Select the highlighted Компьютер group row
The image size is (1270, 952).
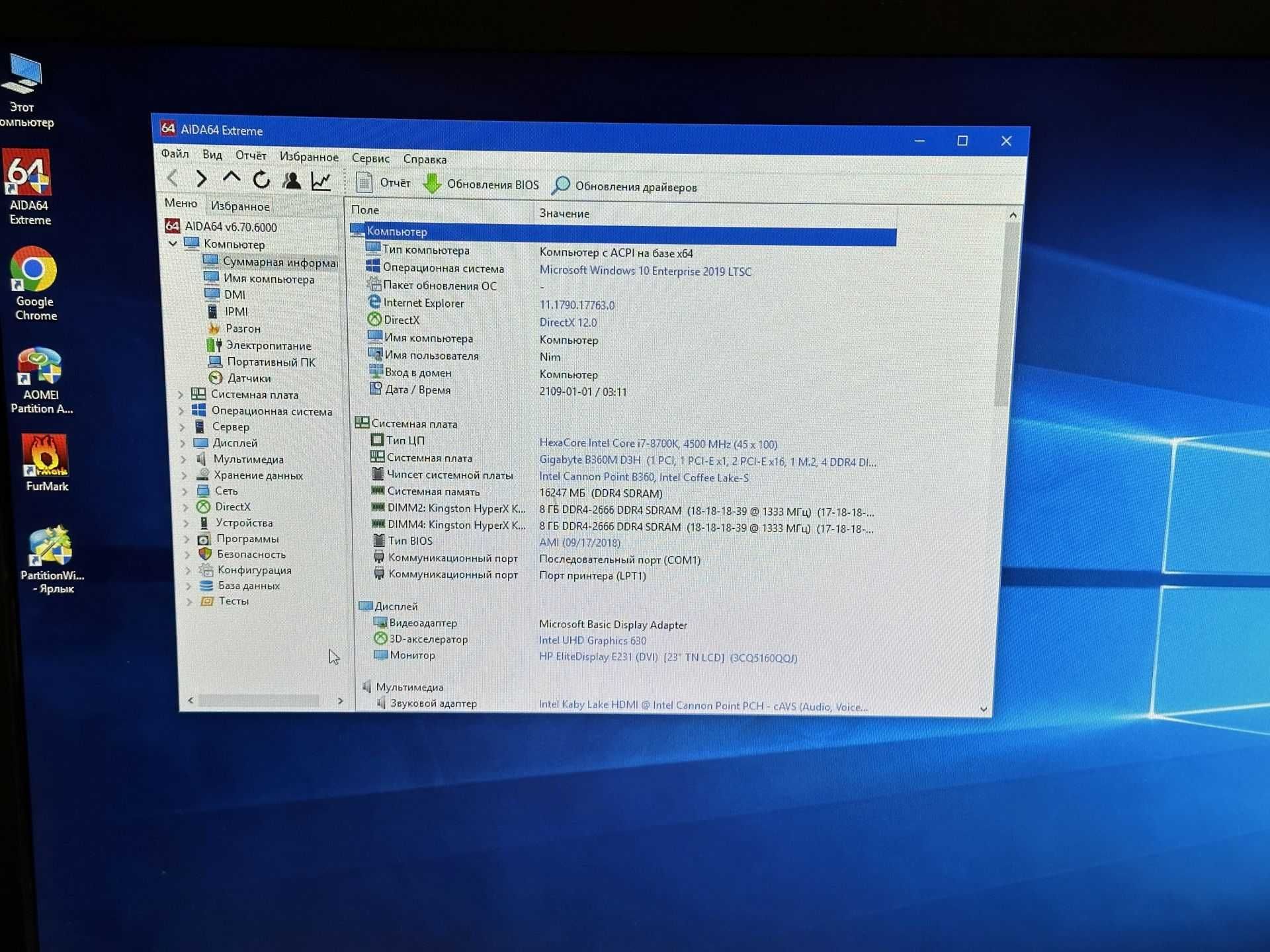[x=622, y=233]
